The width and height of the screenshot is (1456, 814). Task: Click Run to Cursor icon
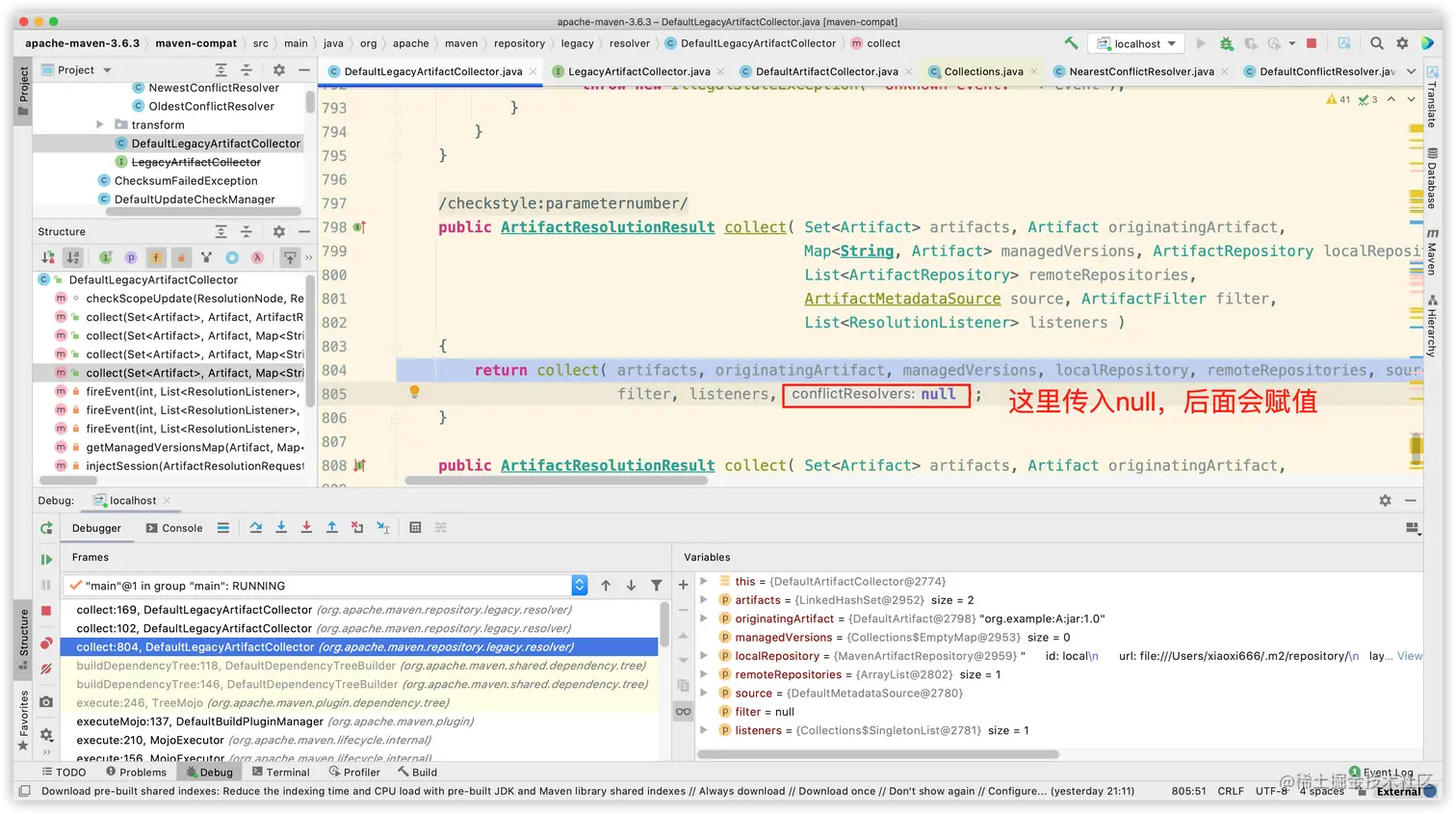[x=383, y=528]
